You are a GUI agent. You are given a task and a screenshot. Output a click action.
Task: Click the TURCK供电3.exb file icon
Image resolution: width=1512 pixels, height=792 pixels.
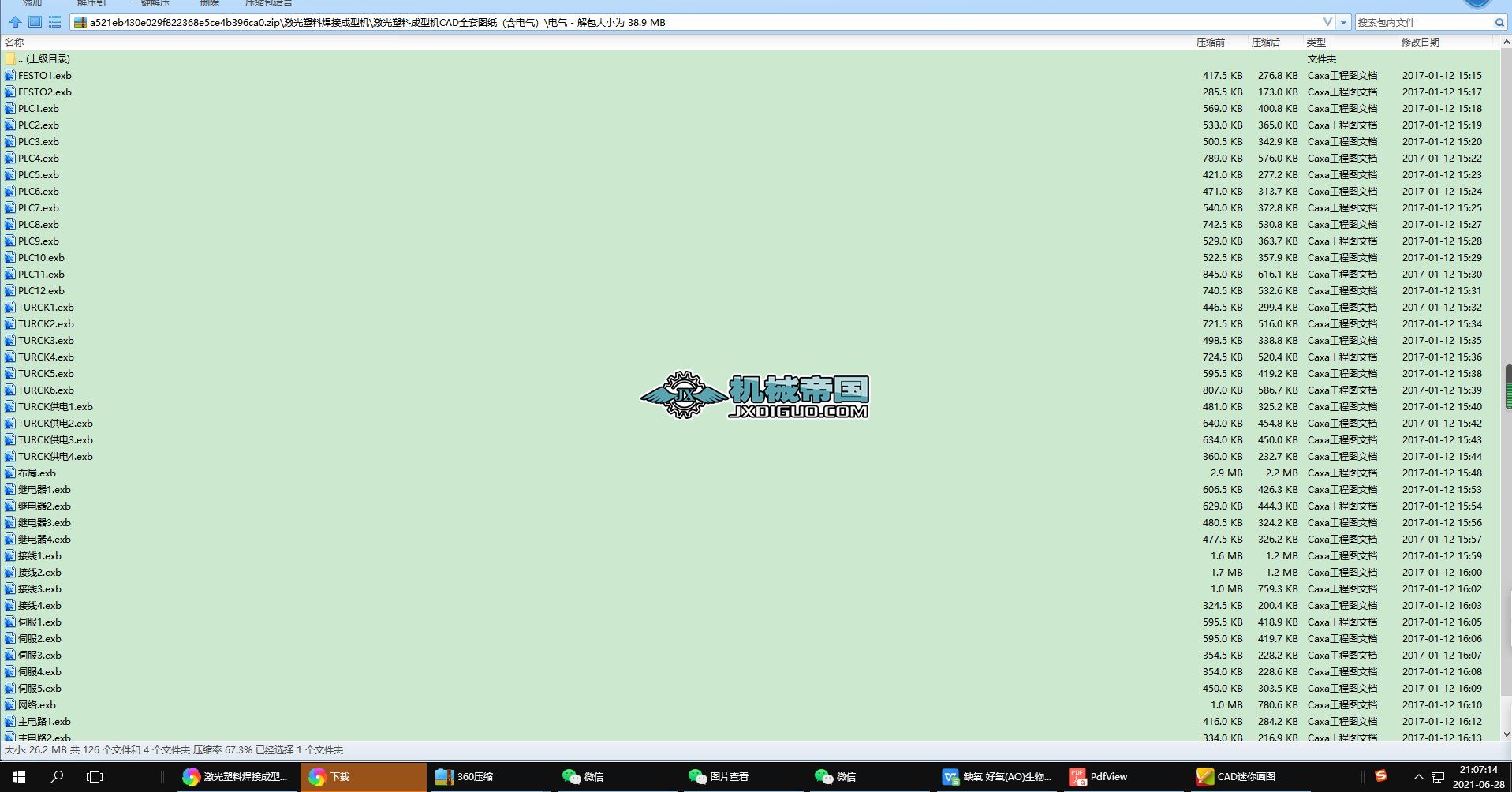click(x=10, y=440)
